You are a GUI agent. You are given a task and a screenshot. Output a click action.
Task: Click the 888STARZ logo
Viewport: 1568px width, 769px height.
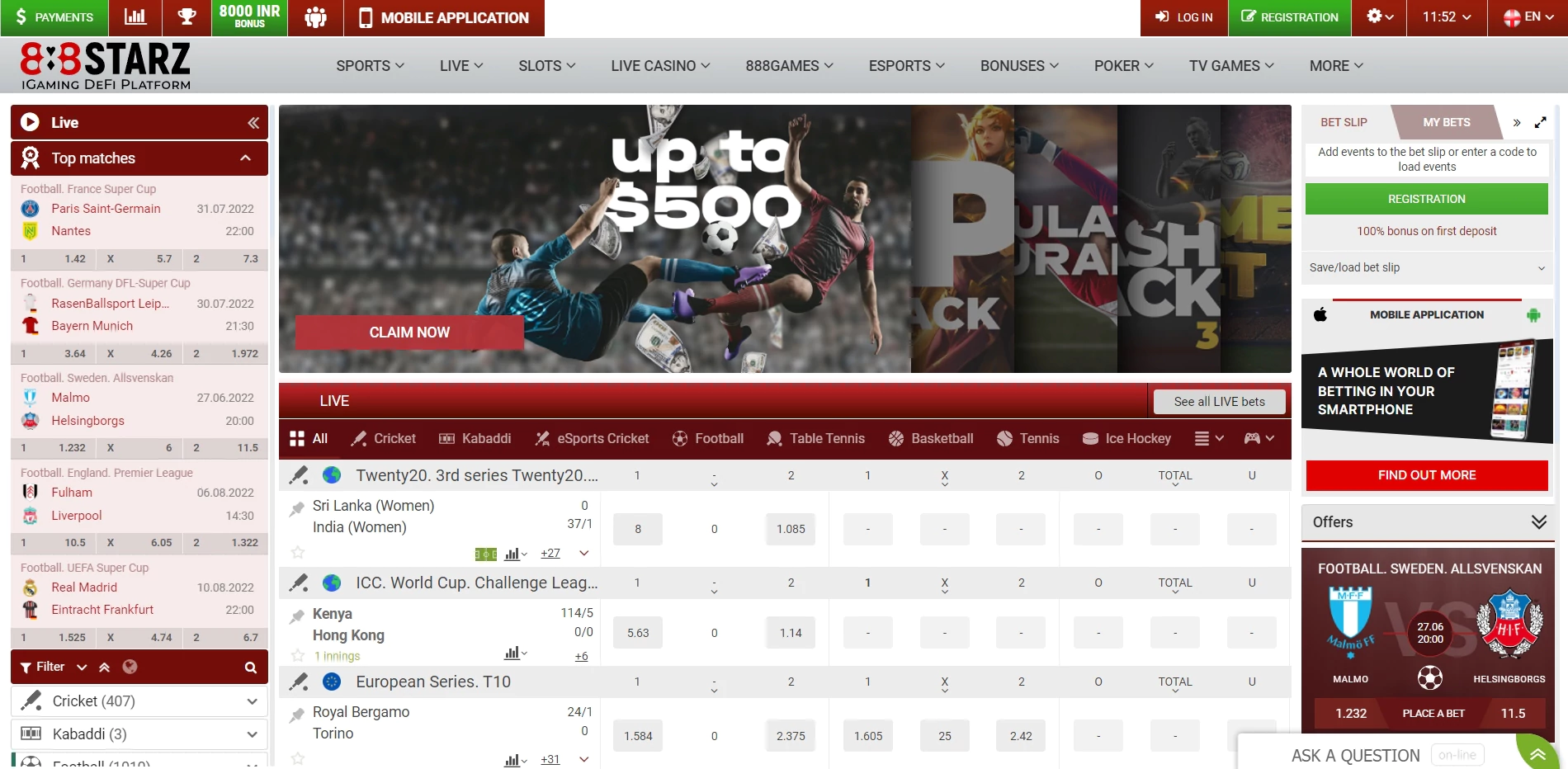[106, 65]
